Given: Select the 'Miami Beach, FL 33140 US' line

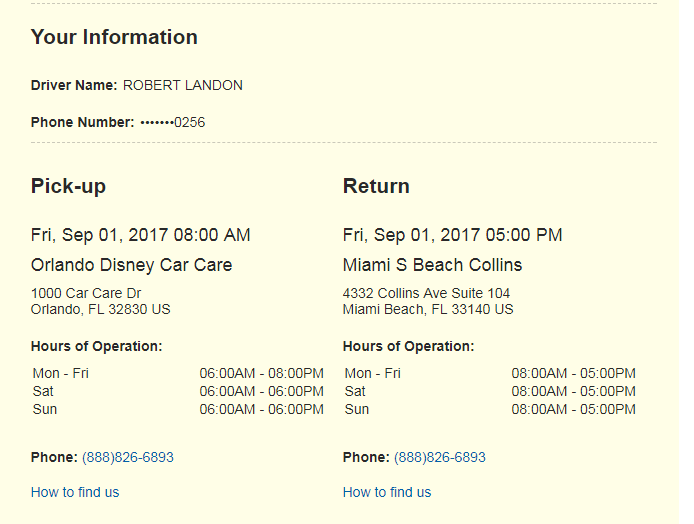Looking at the screenshot, I should (428, 310).
